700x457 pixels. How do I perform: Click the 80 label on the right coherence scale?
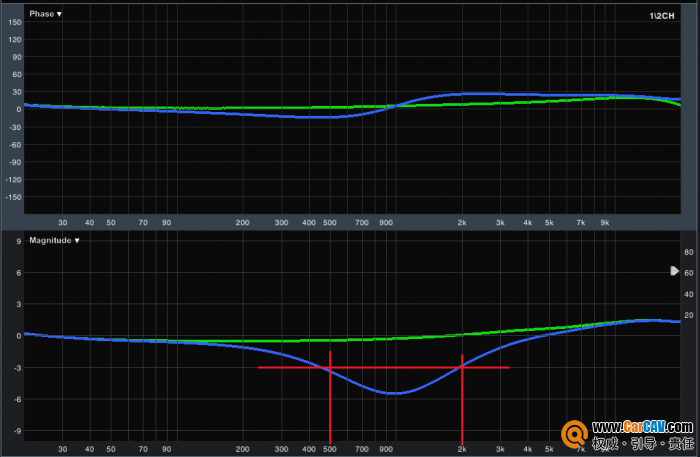688,252
